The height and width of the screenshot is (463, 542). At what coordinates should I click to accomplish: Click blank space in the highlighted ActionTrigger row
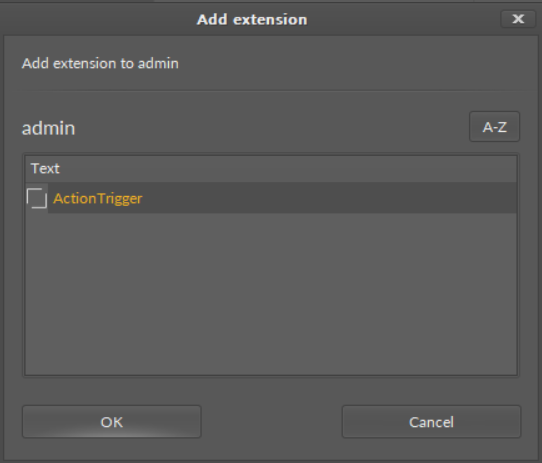tap(328, 198)
